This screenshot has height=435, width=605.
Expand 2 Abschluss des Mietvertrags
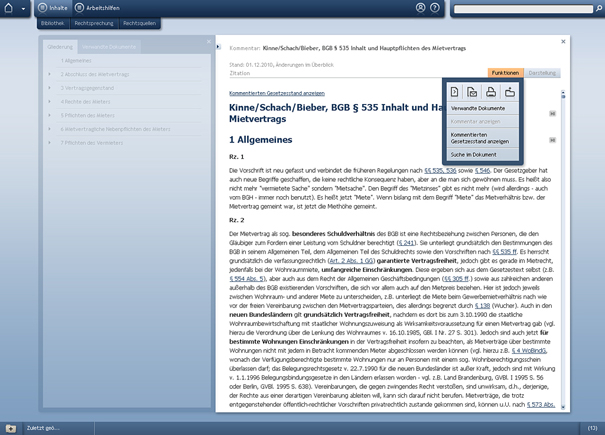pos(49,74)
